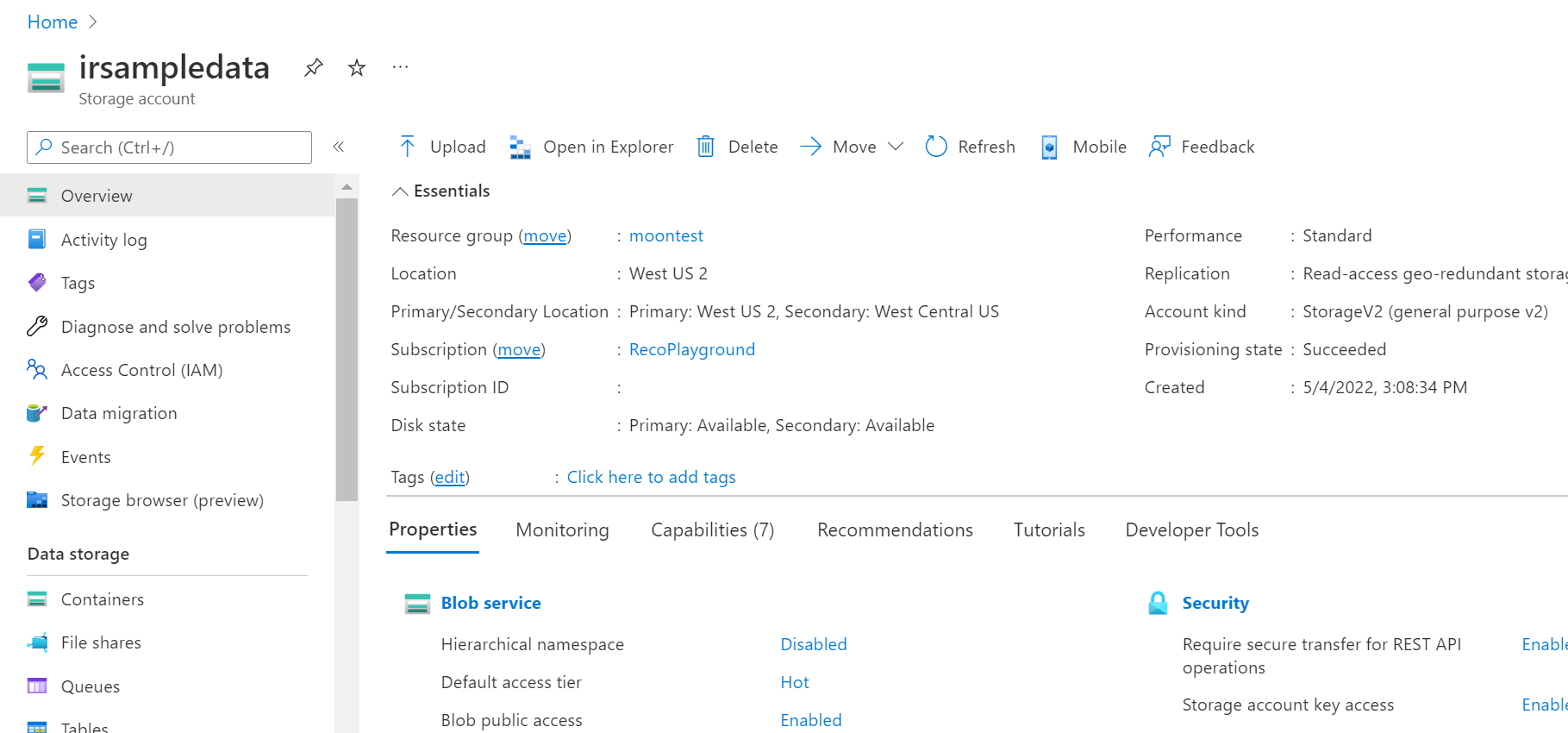This screenshot has width=1568, height=733.
Task: Click the Refresh circular arrow icon
Action: (x=936, y=147)
